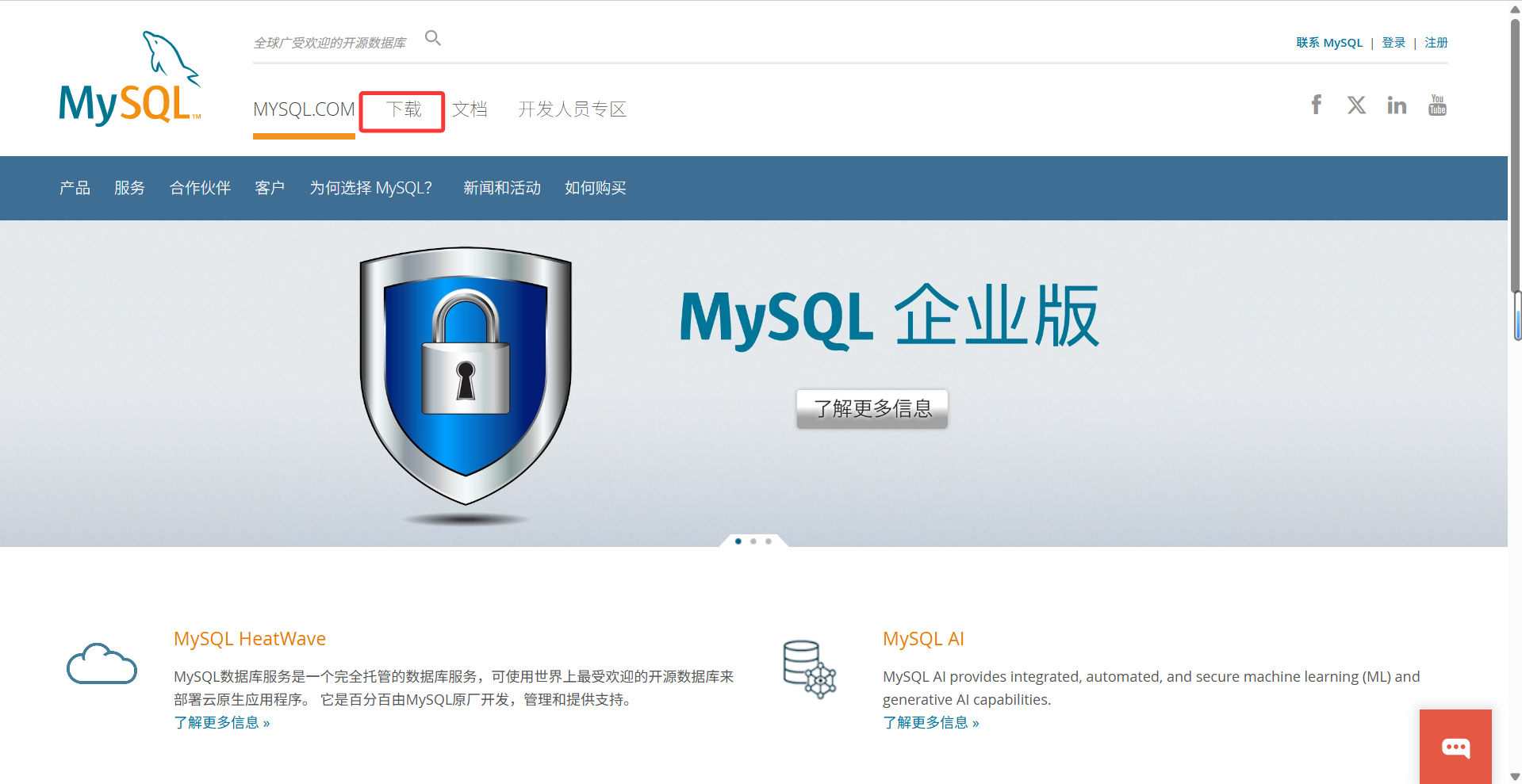Image resolution: width=1522 pixels, height=784 pixels.
Task: Click the 注册 link
Action: (1436, 43)
